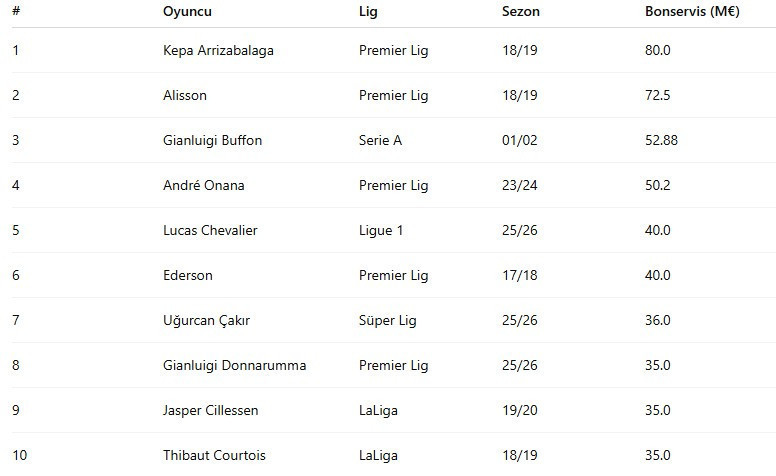
Task: Click the 01/02 season cell
Action: 520,140
